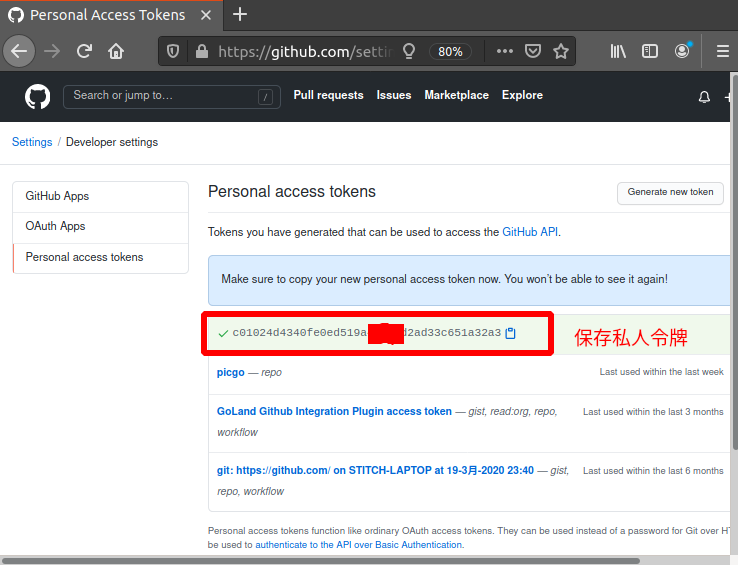This screenshot has width=738, height=565.
Task: Save page to Pocket
Action: point(532,51)
